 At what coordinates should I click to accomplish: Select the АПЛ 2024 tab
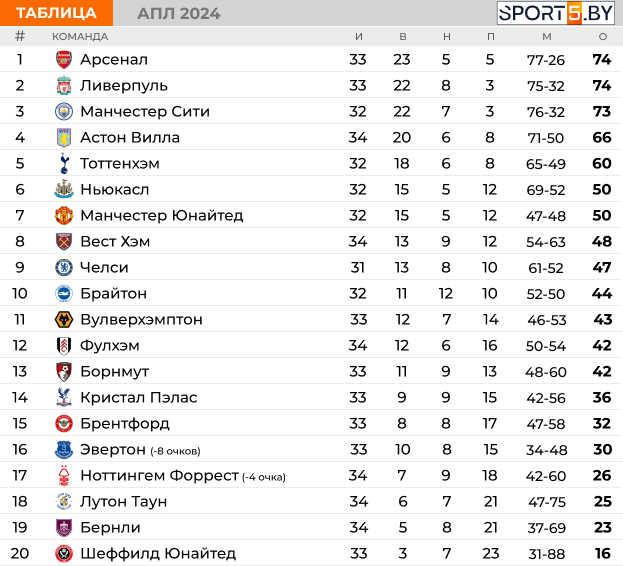pyautogui.click(x=179, y=14)
